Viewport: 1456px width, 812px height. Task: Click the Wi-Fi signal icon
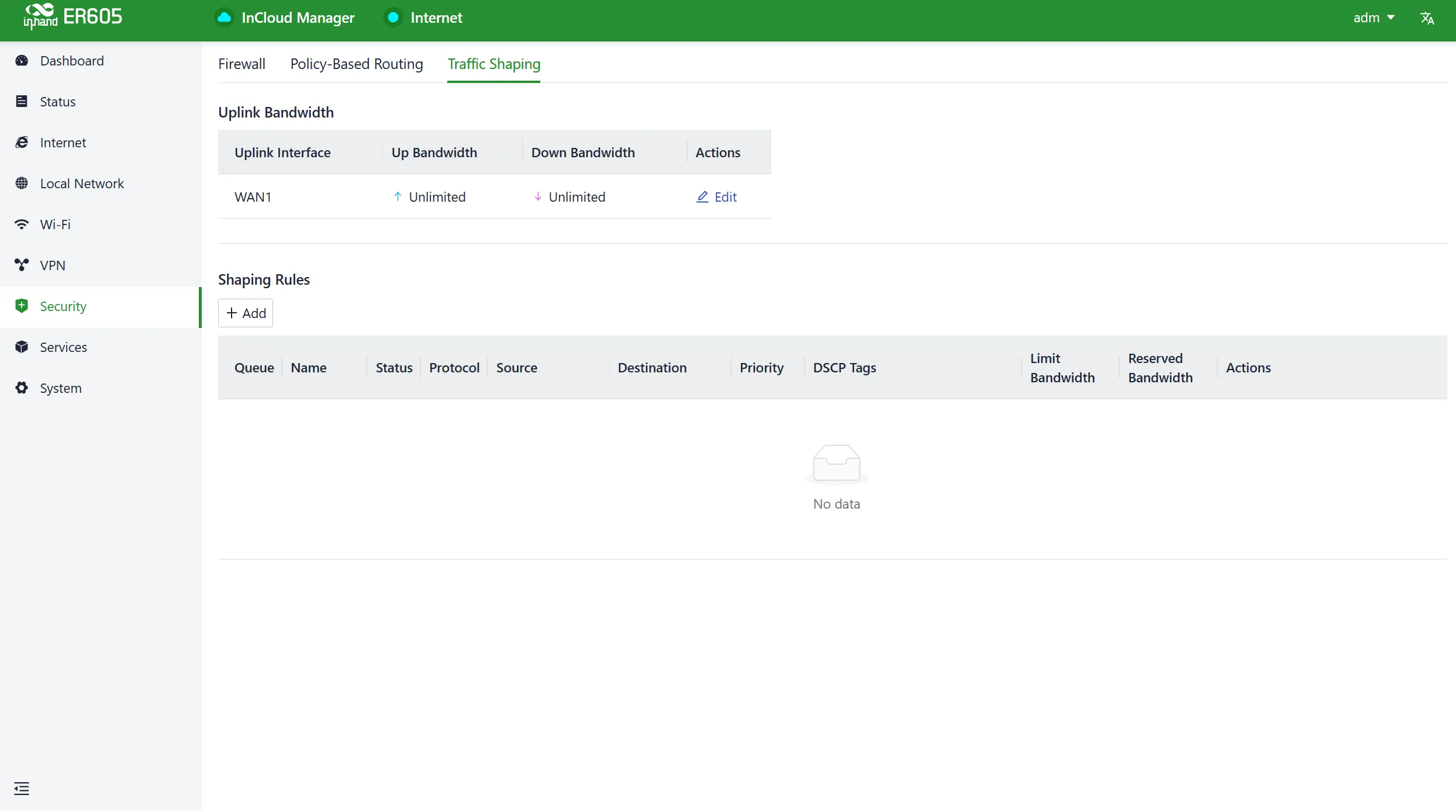coord(22,224)
